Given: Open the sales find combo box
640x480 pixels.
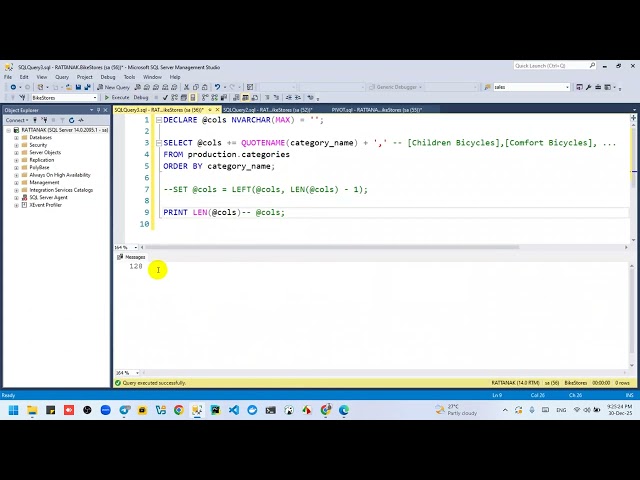Looking at the screenshot, I should (x=567, y=87).
